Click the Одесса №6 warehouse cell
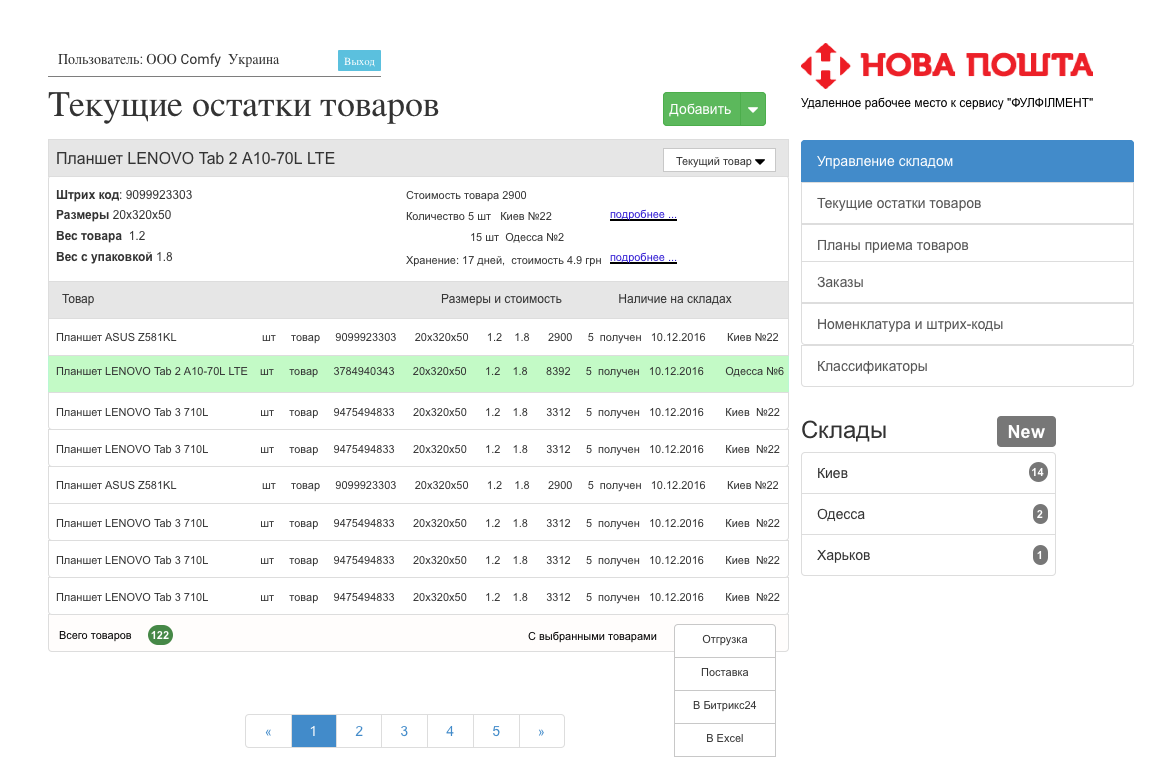This screenshot has width=1165, height=768. point(754,371)
